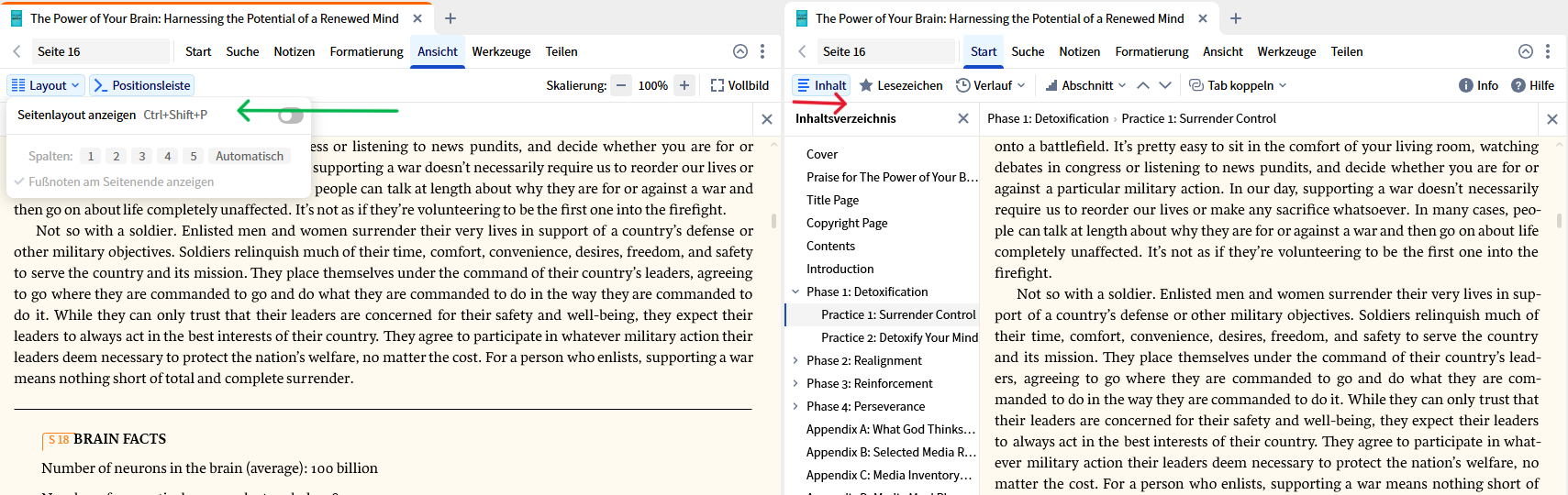Expand Phase 3: Reinforcement tree node
Image resolution: width=1568 pixels, height=495 pixels.
(x=795, y=383)
